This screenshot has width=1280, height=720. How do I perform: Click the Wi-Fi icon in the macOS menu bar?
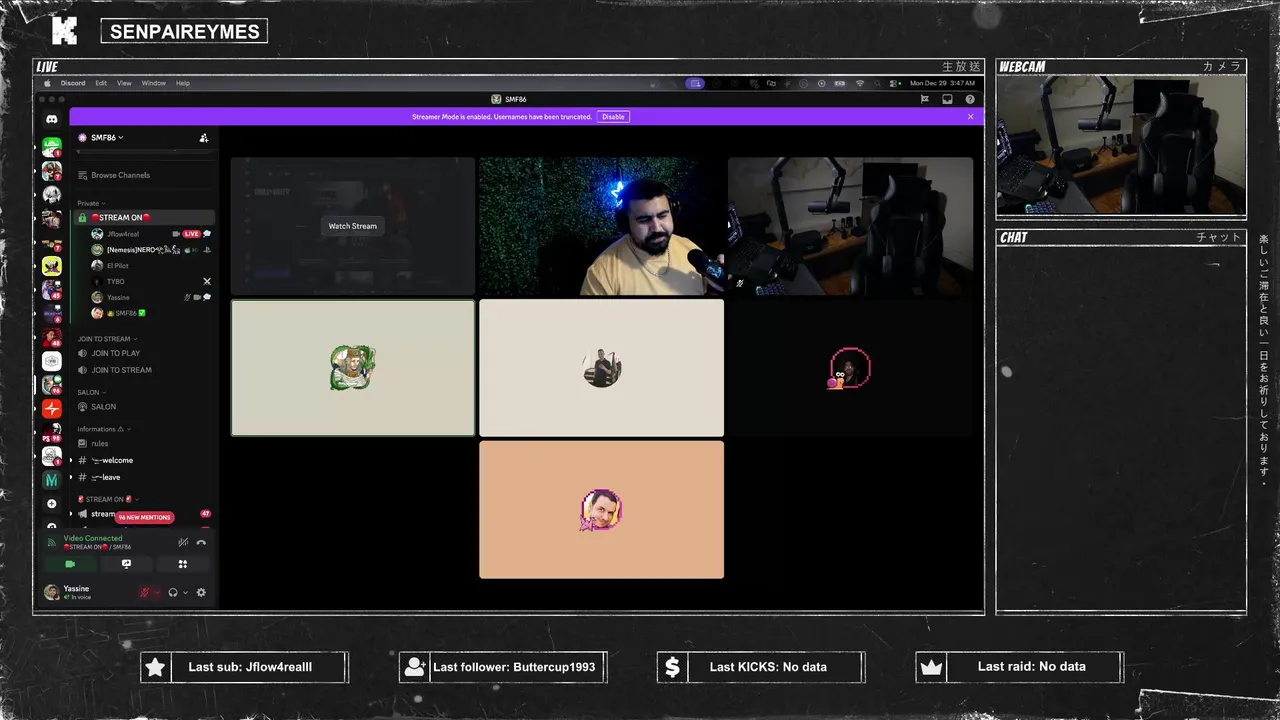tap(859, 83)
